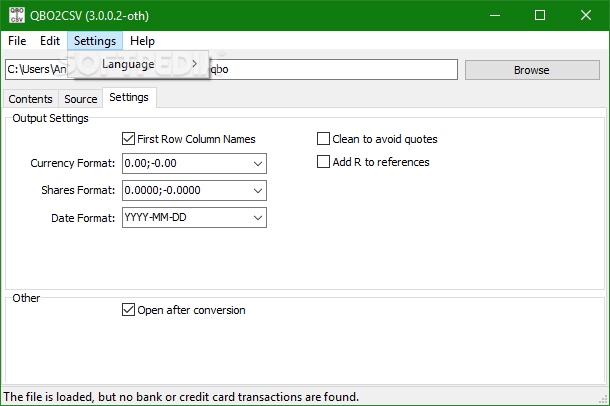Viewport: 610px width, 406px height.
Task: Click the file path input field
Action: [231, 70]
